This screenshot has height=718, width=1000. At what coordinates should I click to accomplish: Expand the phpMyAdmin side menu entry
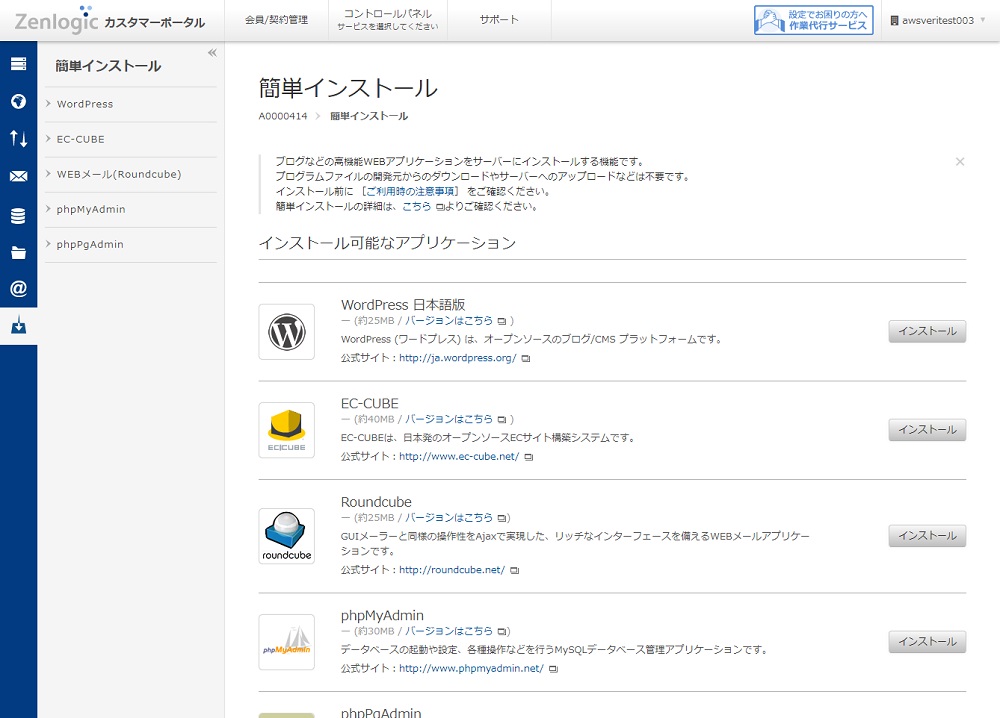pos(91,209)
